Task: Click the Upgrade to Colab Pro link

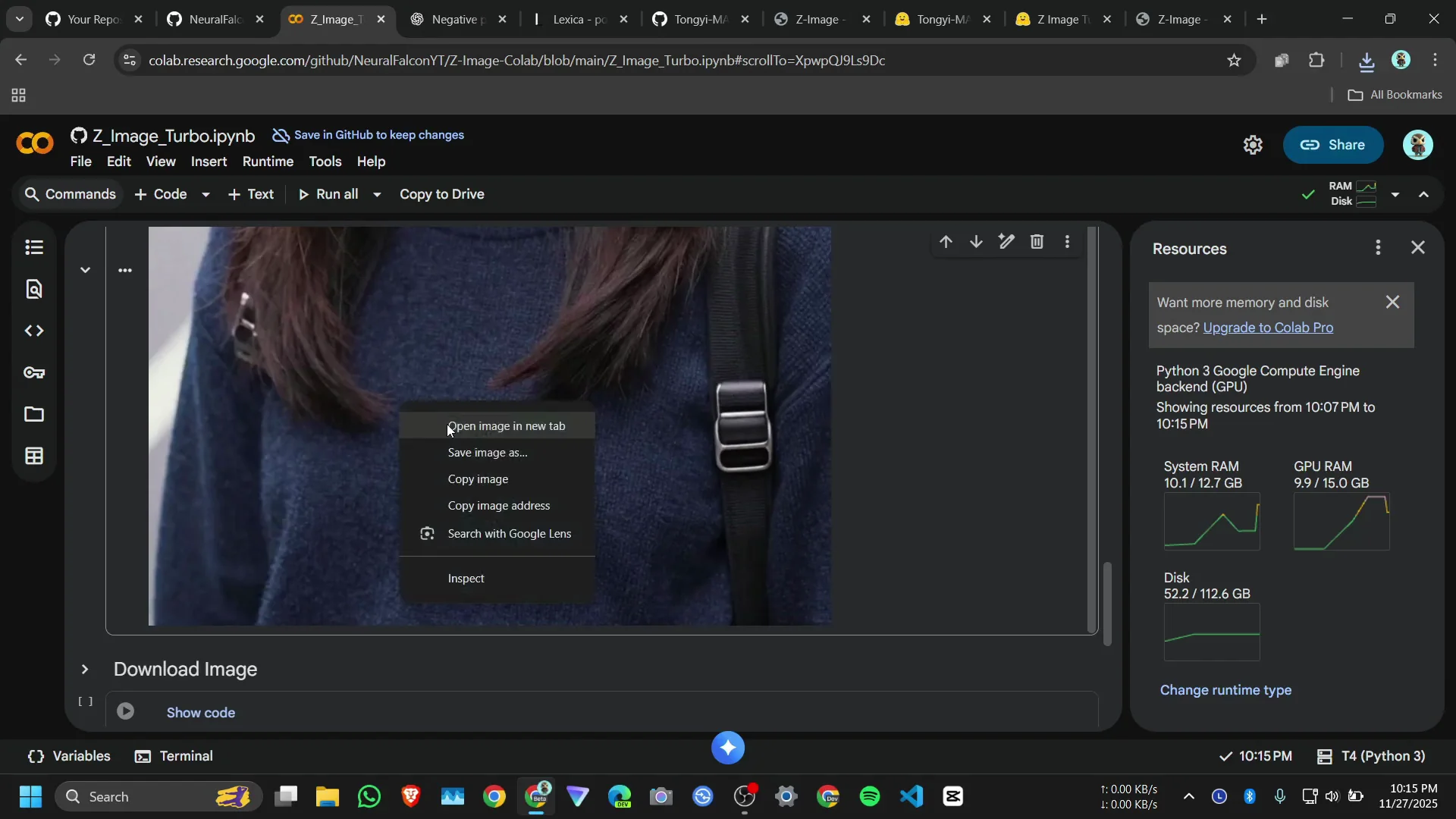Action: (1269, 328)
